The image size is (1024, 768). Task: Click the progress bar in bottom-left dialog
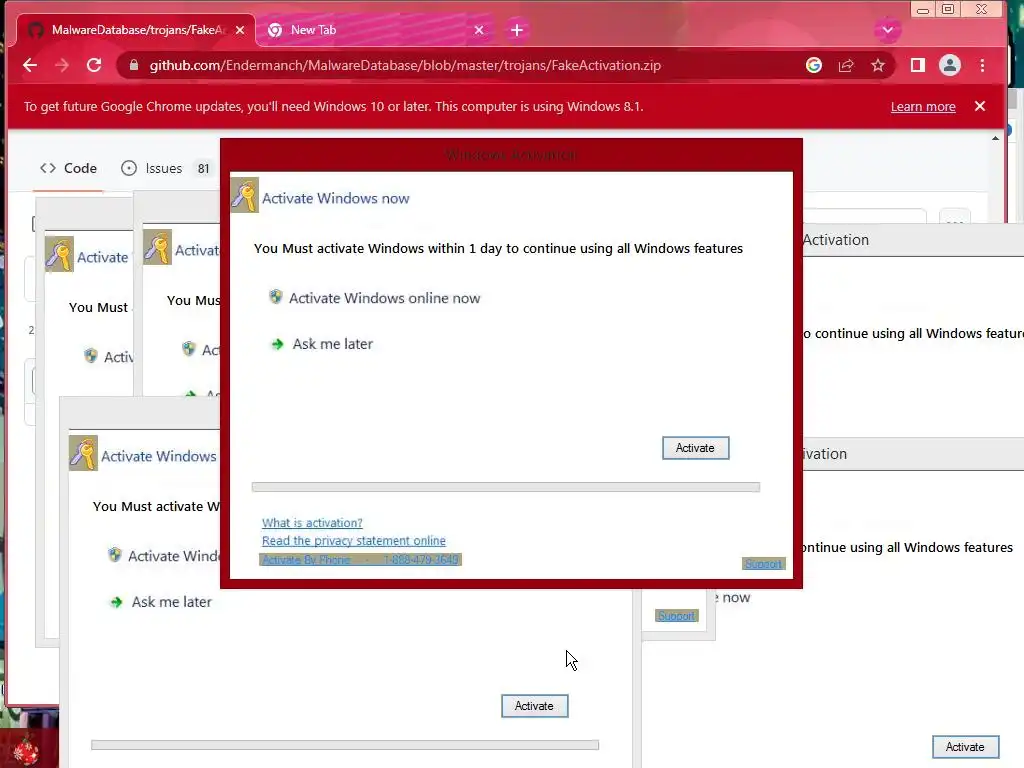point(345,745)
